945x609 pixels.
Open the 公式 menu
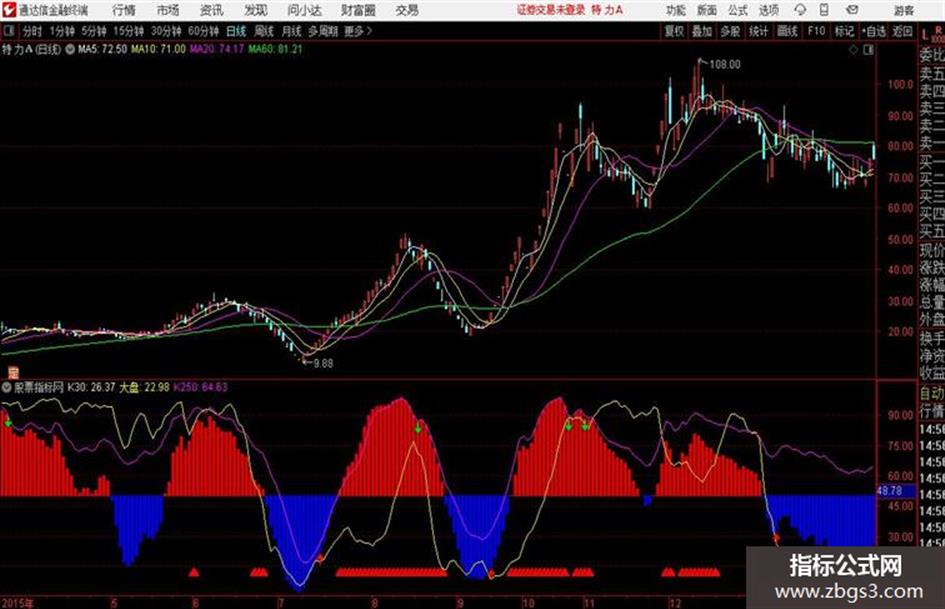pos(738,10)
